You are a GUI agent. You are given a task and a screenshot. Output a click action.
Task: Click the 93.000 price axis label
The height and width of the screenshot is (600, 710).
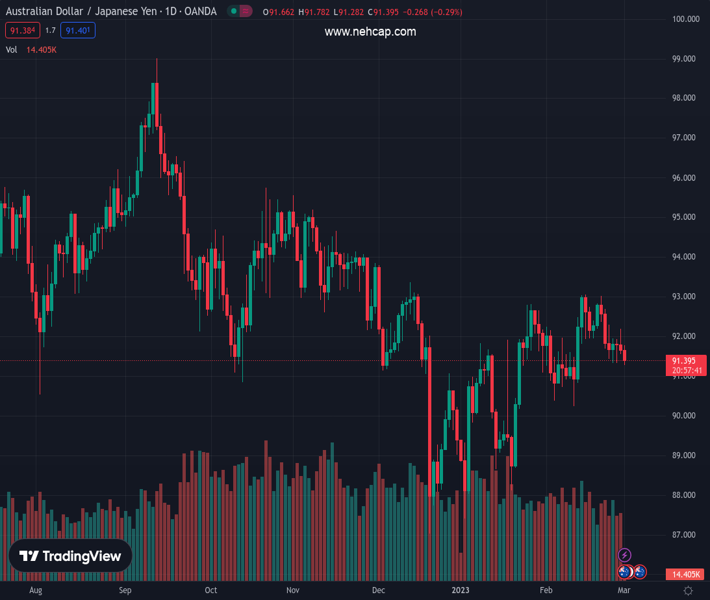[x=684, y=297]
